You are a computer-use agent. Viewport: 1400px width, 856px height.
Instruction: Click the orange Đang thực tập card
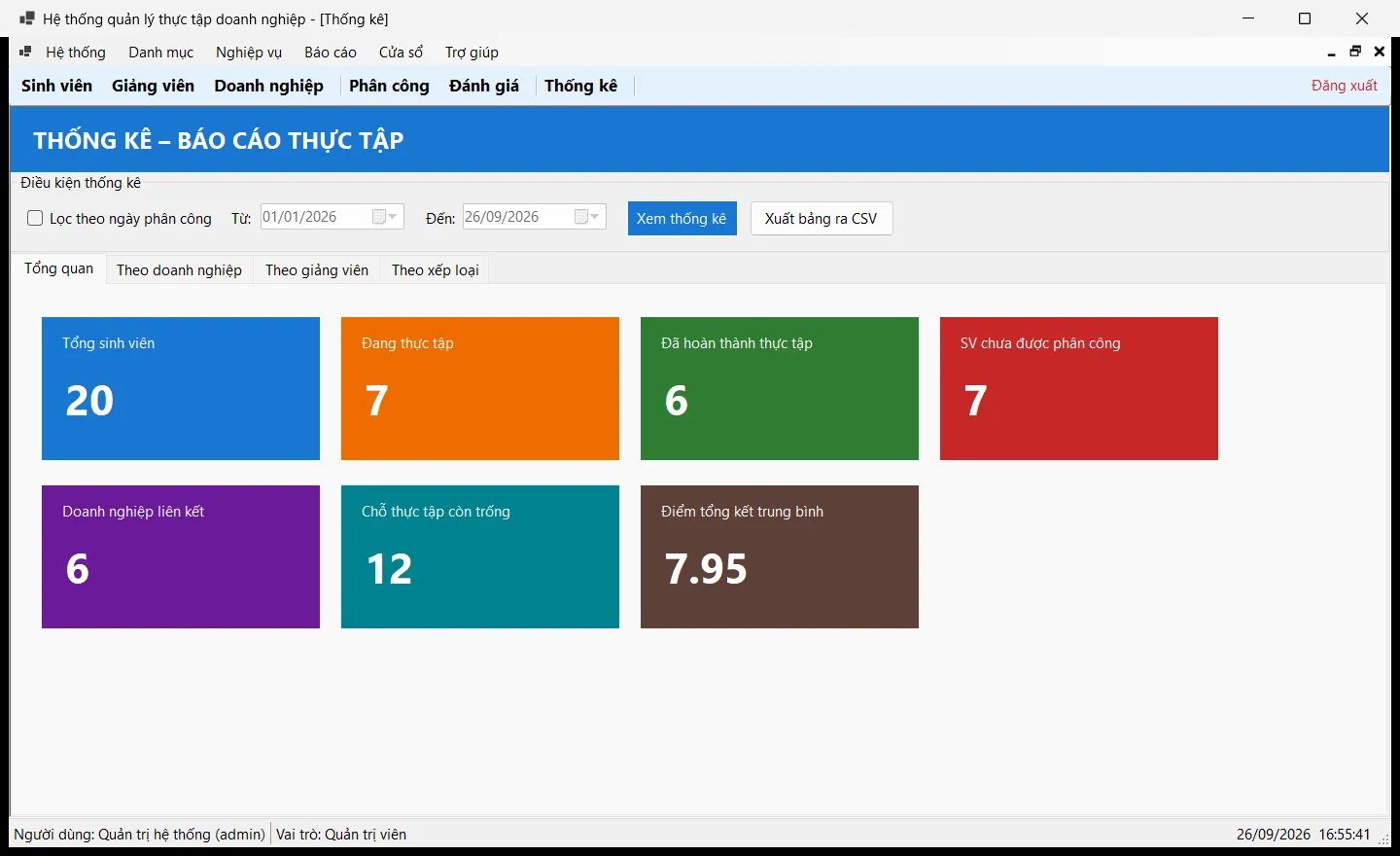point(480,389)
